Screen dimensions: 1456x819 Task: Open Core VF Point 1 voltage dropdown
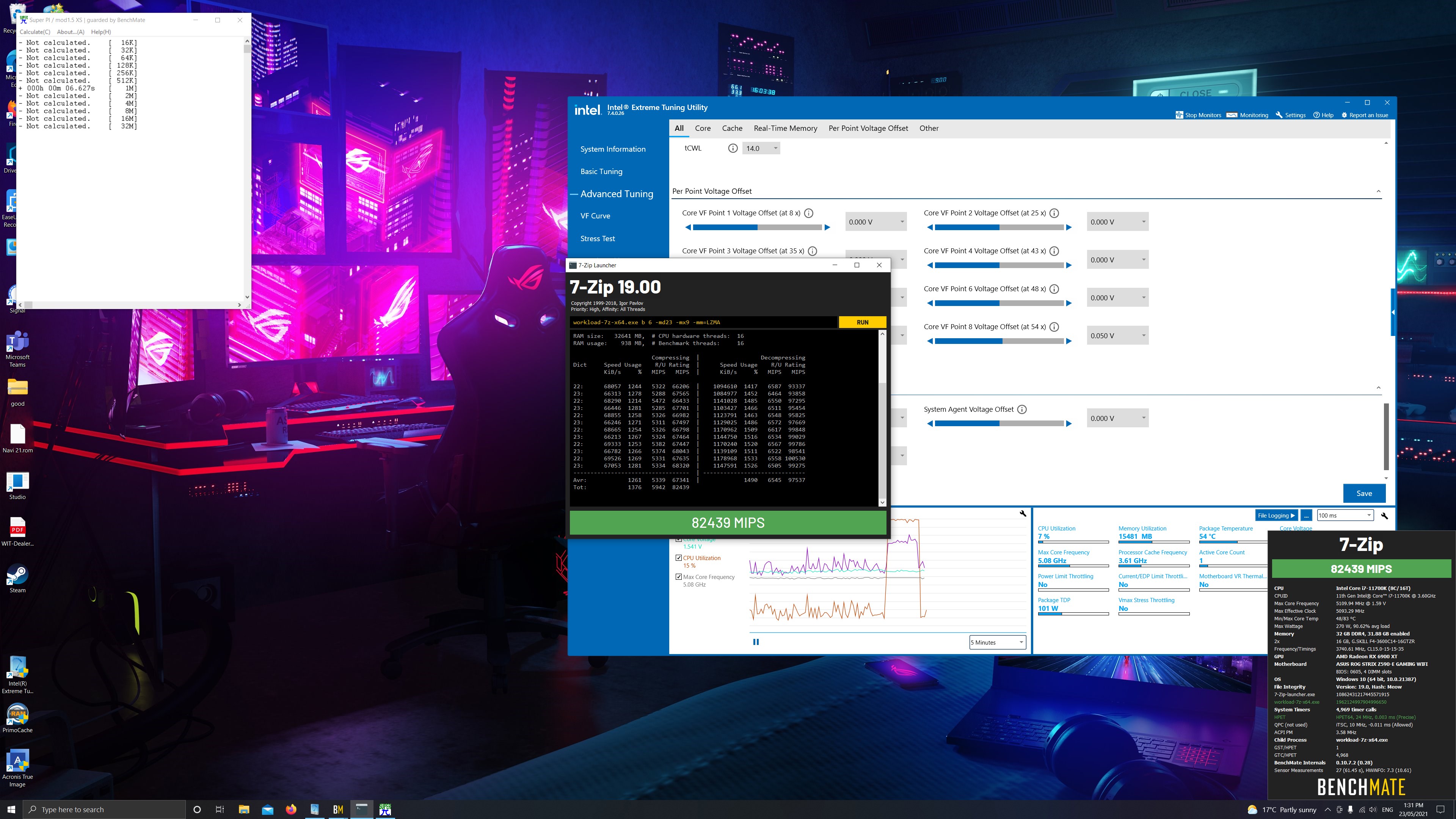pos(876,222)
